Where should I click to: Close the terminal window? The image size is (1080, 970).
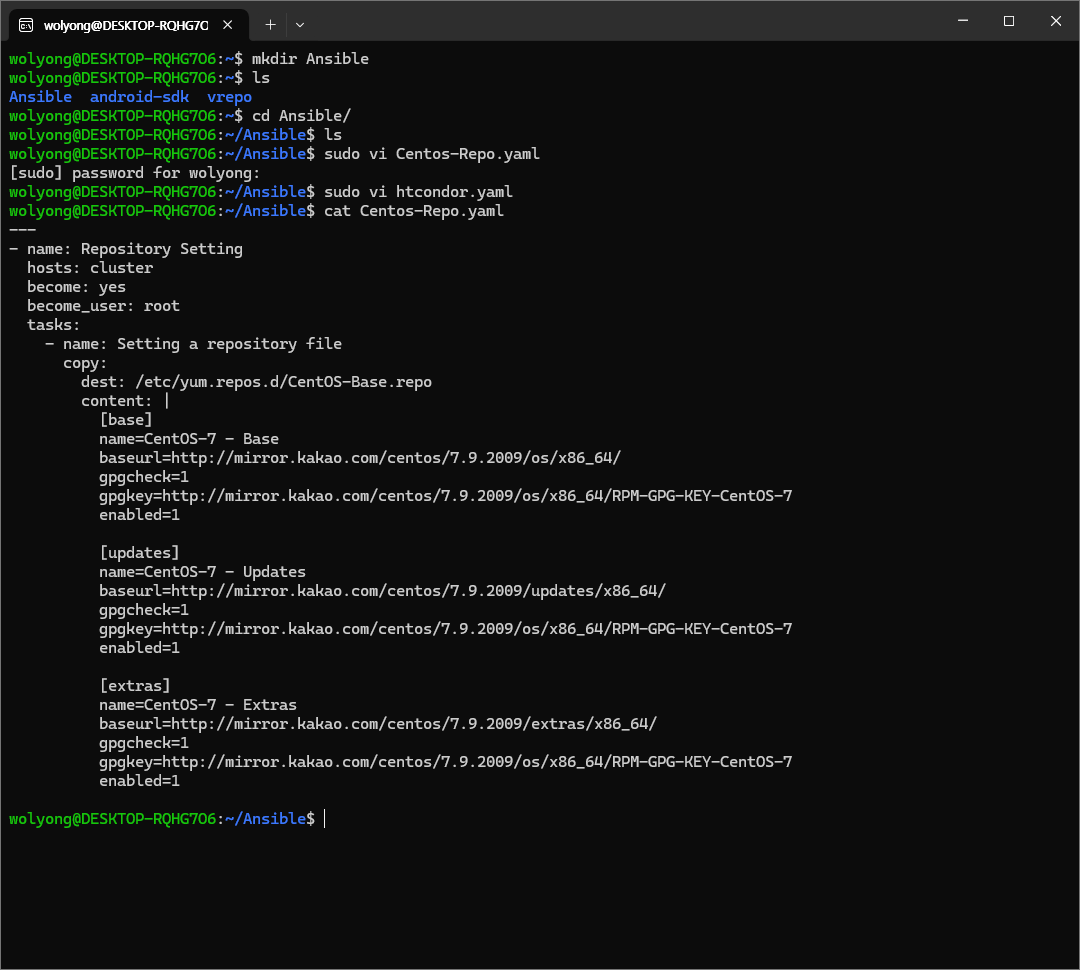pyautogui.click(x=1055, y=21)
